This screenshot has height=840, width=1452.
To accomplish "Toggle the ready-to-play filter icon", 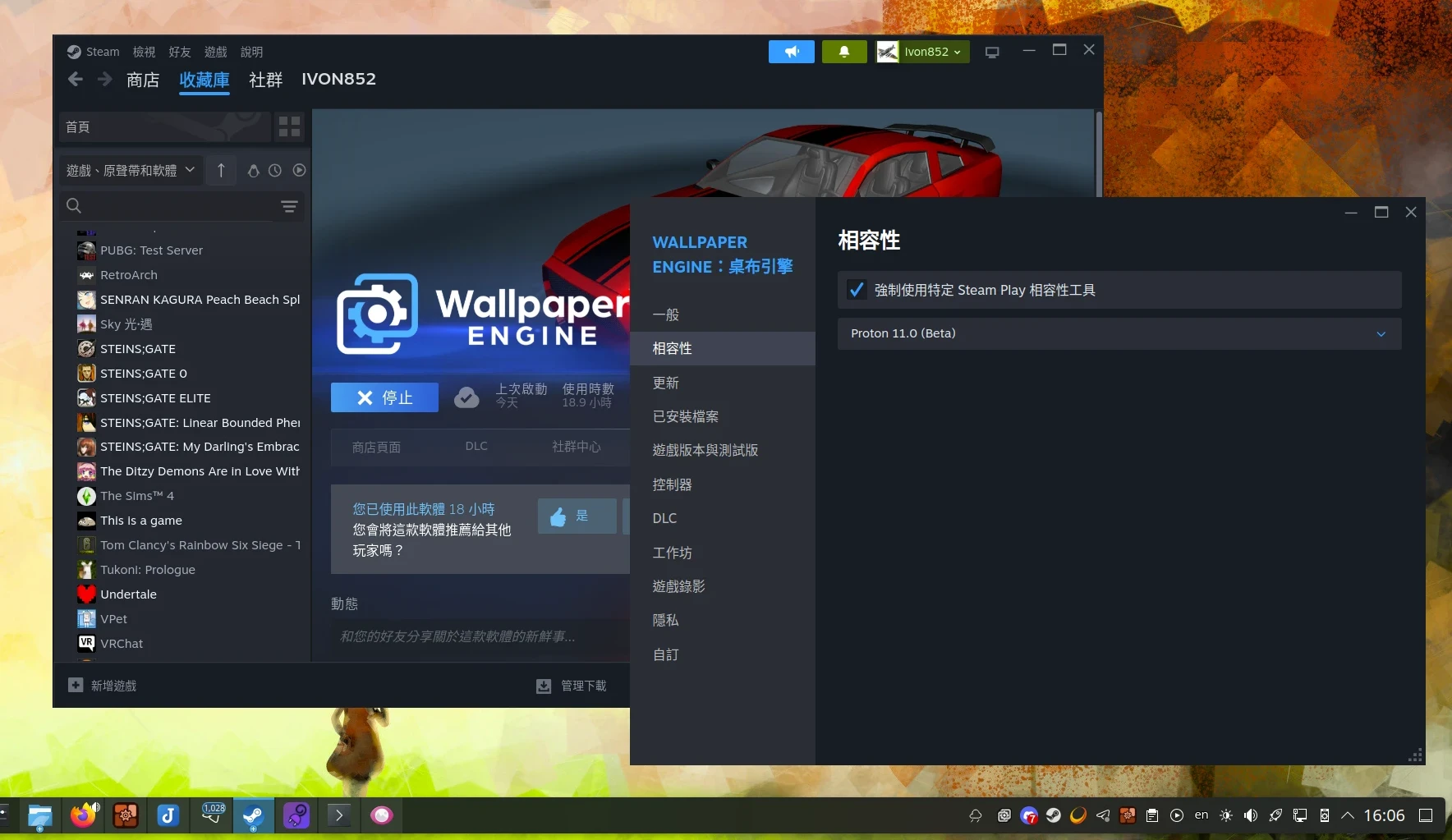I will (x=299, y=170).
